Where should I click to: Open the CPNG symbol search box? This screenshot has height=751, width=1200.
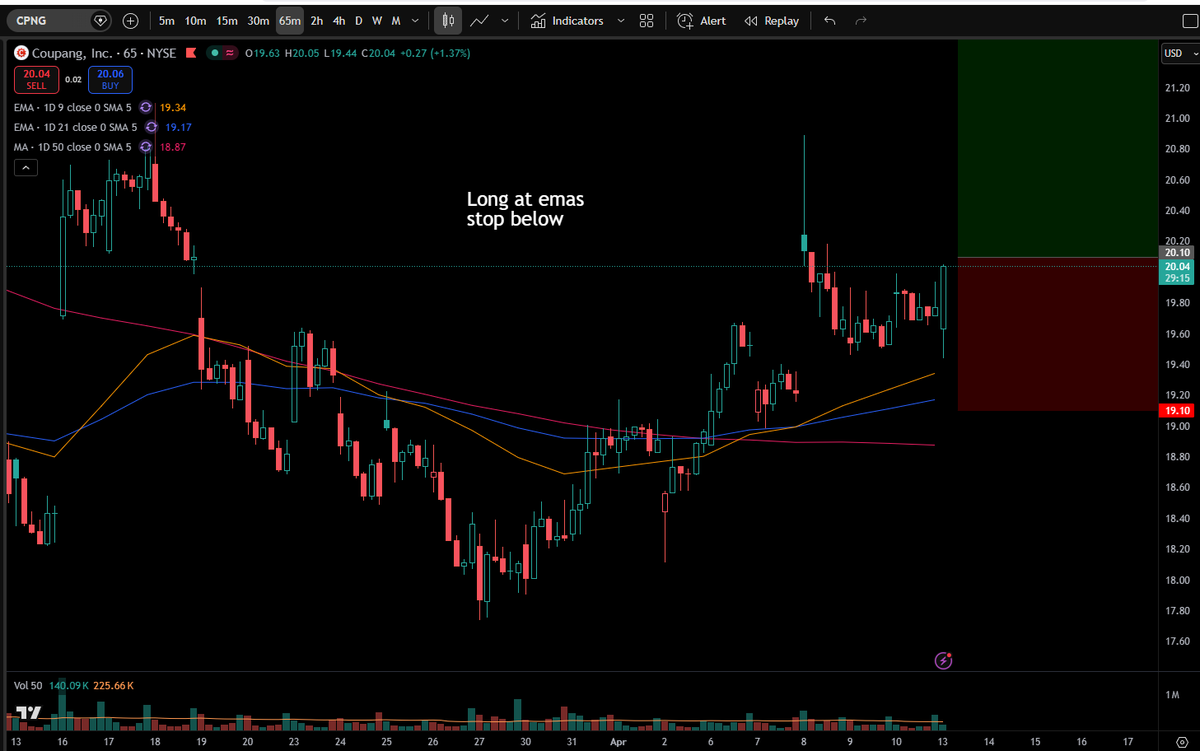point(58,20)
